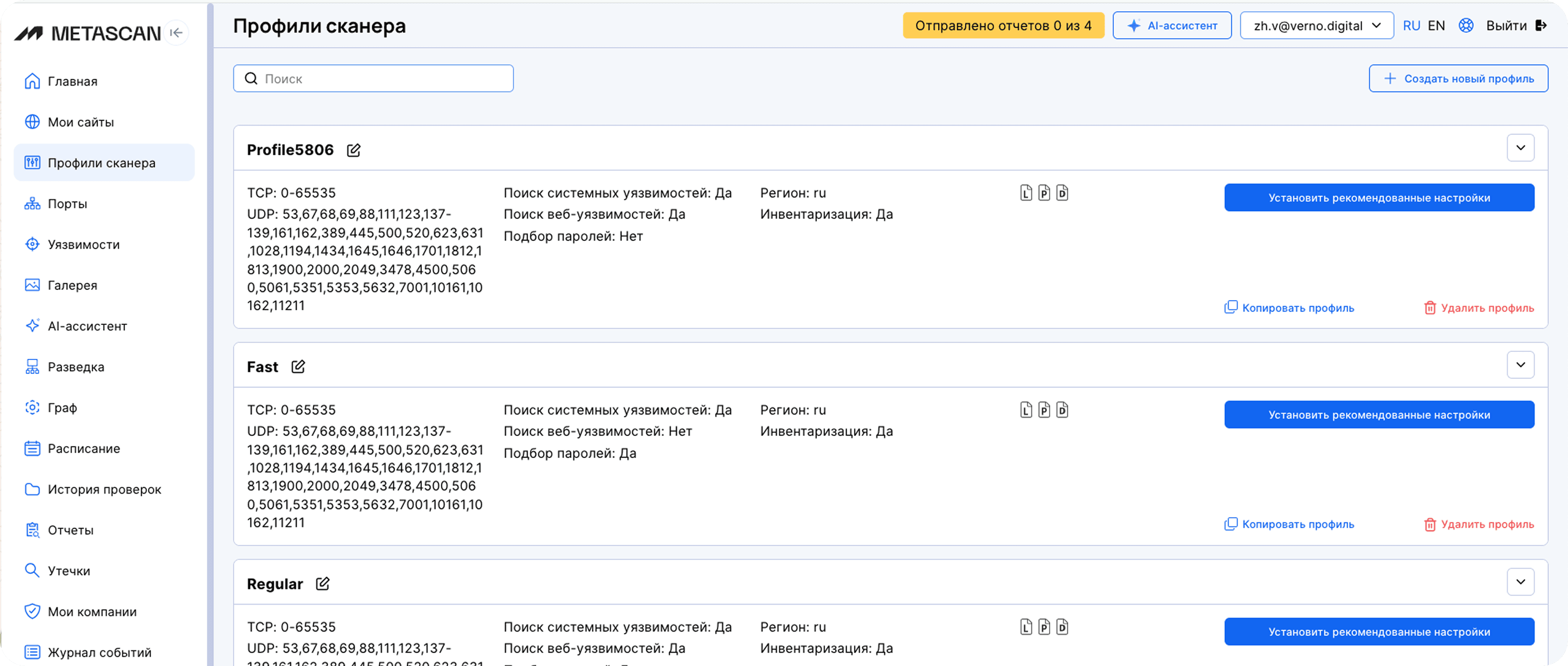Click the D document icon for Regular

[x=1062, y=627]
